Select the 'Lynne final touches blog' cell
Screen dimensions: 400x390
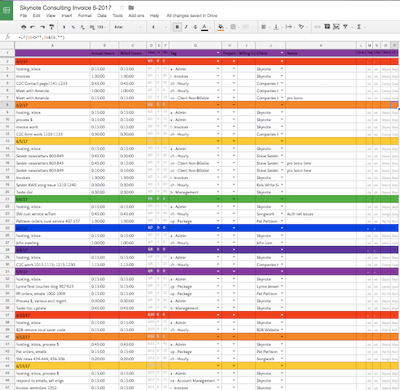(x=52, y=286)
